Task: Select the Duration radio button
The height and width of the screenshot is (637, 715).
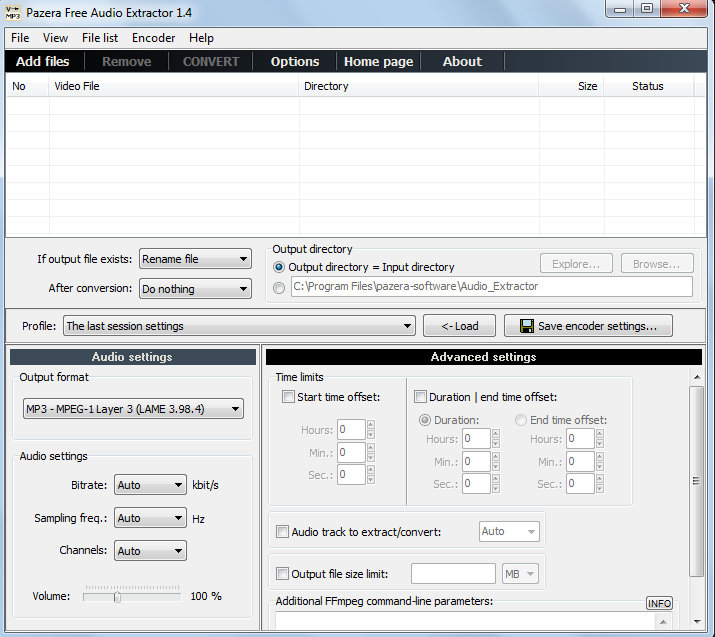Action: tap(425, 420)
